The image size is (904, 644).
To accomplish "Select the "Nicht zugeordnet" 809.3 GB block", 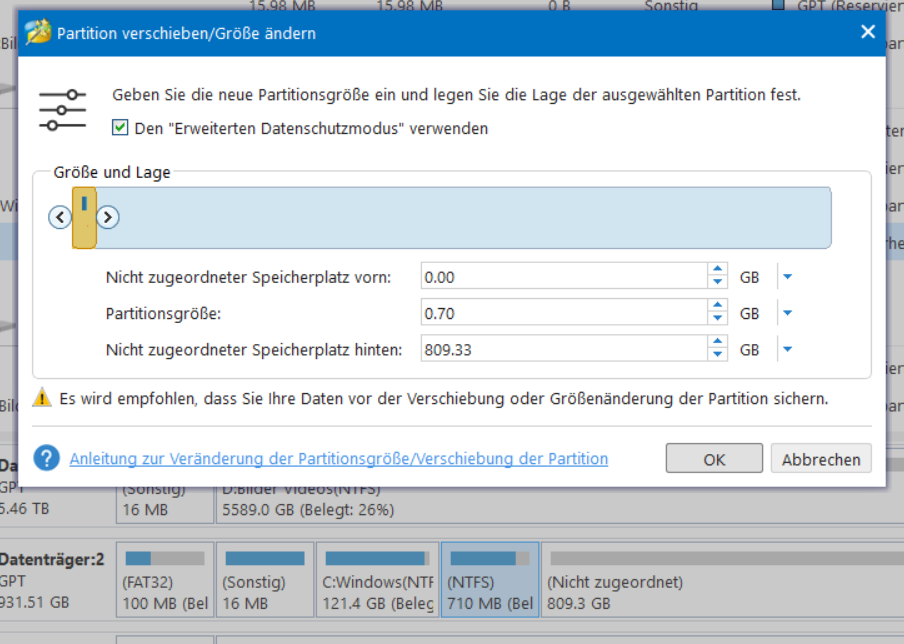I will [x=723, y=579].
